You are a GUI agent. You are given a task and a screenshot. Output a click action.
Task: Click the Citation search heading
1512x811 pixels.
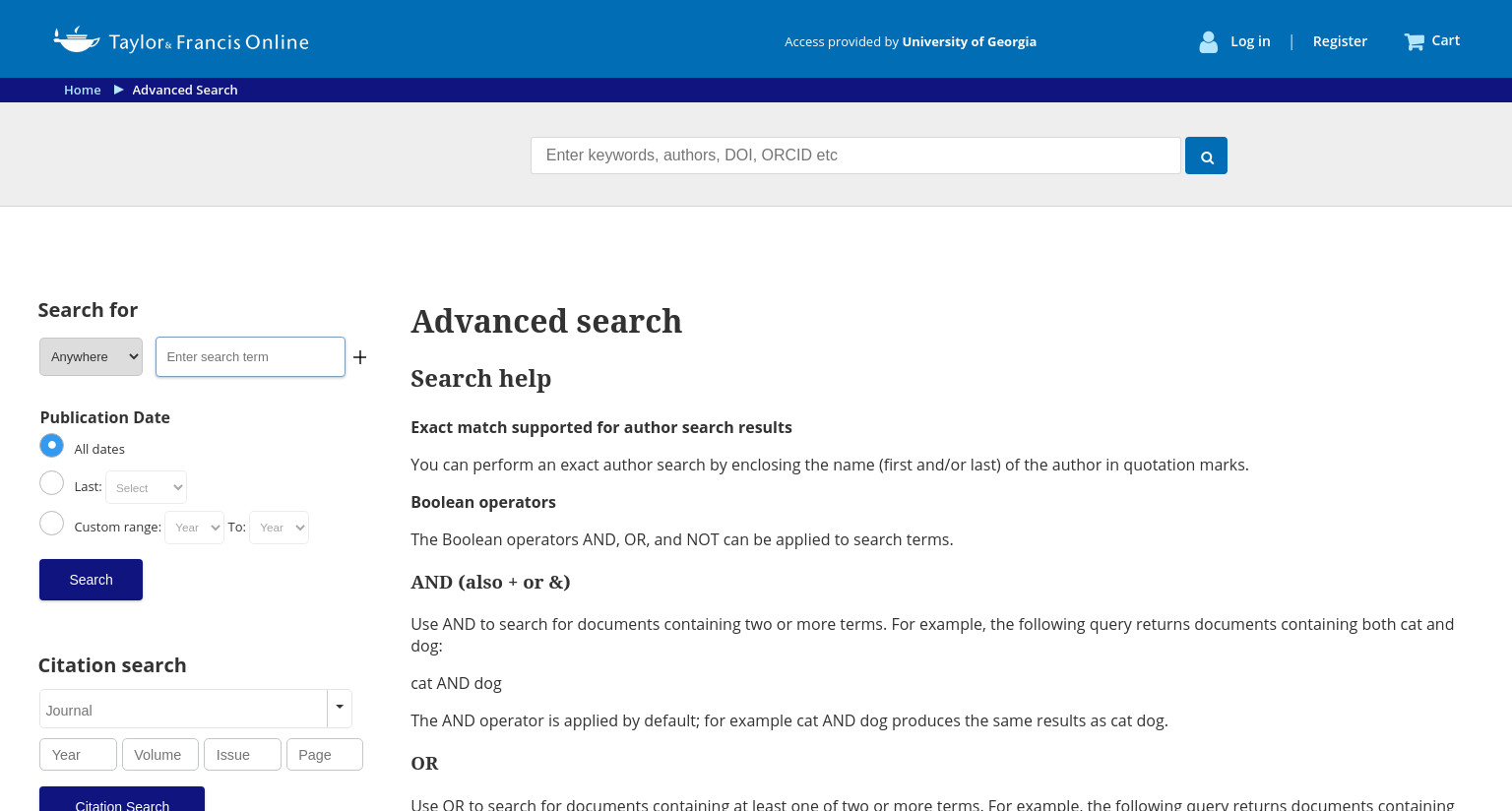(112, 665)
